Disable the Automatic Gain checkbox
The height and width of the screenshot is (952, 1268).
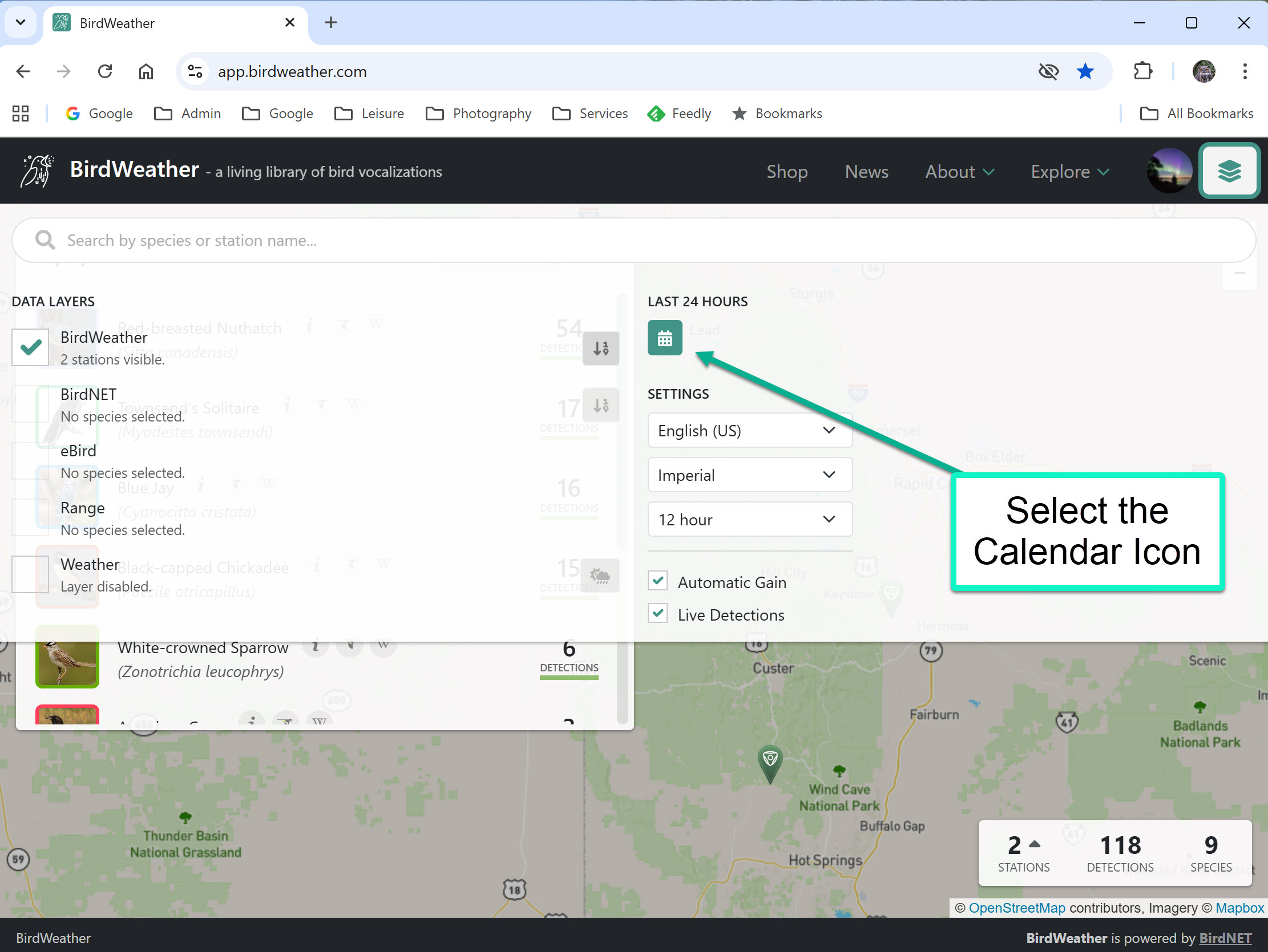click(657, 581)
